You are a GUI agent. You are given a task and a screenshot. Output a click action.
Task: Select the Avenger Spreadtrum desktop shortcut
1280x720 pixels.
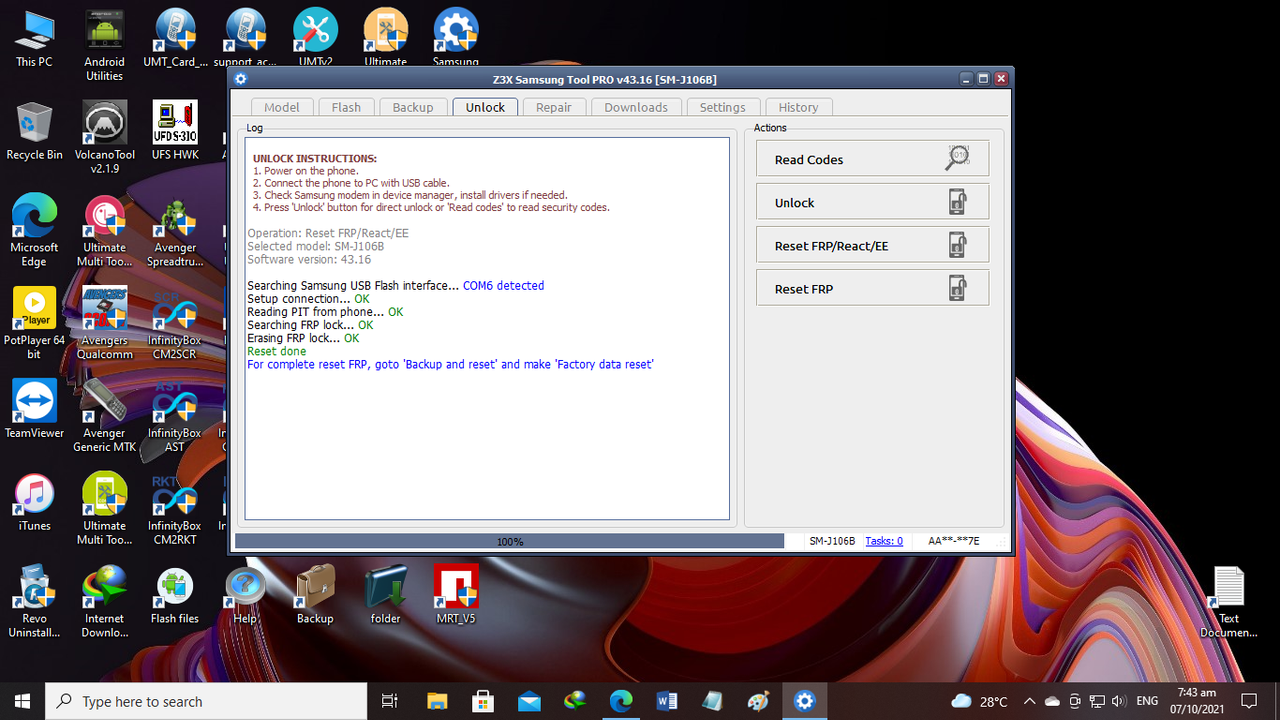[x=175, y=231]
